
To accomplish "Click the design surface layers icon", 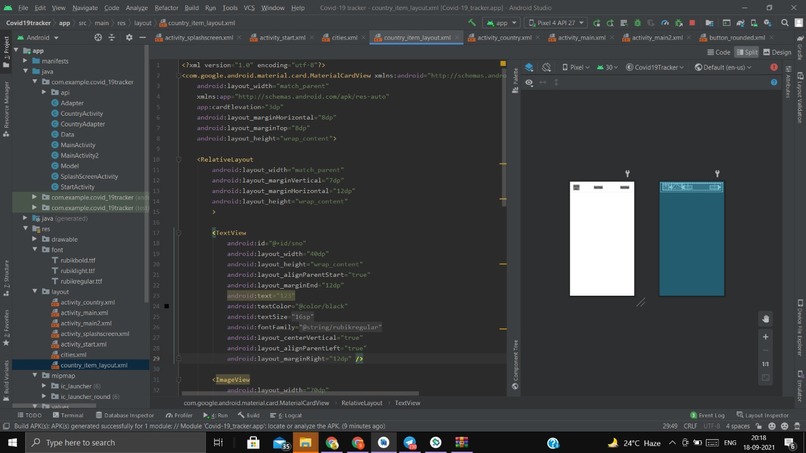I will tap(529, 67).
